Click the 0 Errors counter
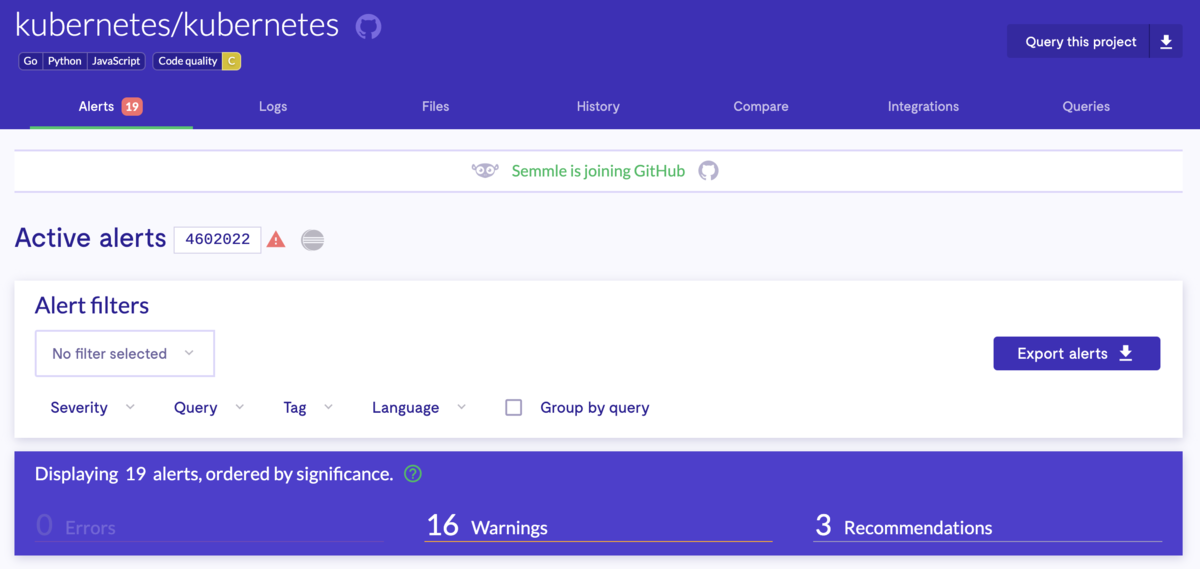 (x=209, y=526)
